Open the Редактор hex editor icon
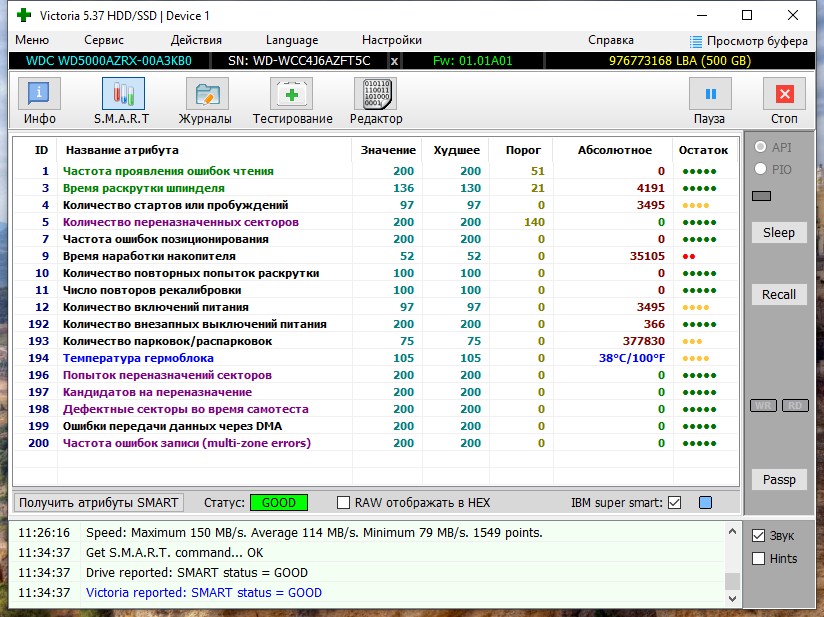This screenshot has width=824, height=617. click(x=376, y=94)
